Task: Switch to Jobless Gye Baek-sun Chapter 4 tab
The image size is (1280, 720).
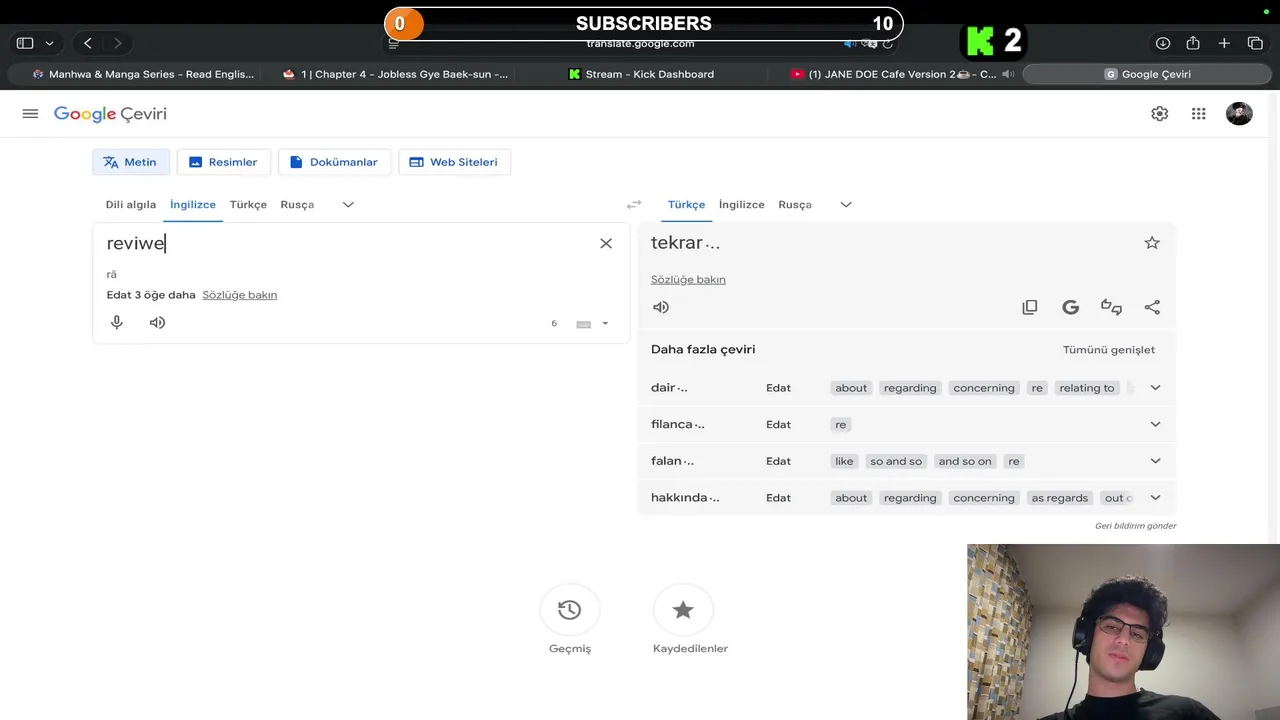Action: pyautogui.click(x=396, y=74)
